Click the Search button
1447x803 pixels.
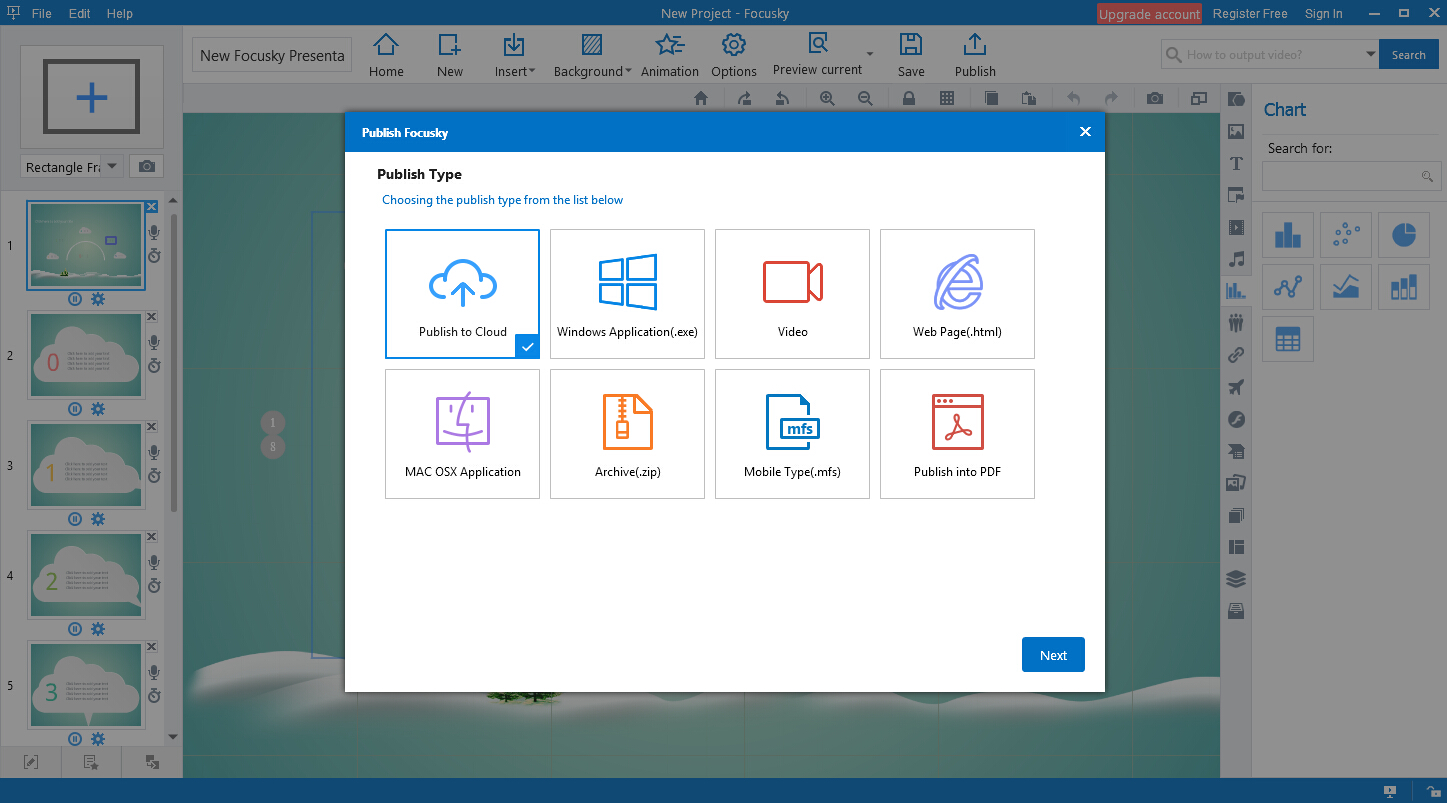[1408, 55]
